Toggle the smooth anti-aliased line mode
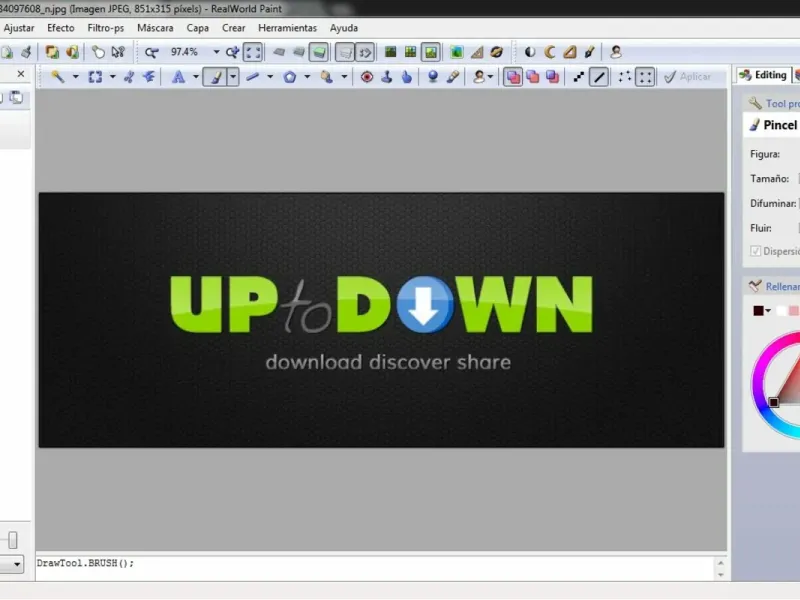Screen dimensions: 800x600 (599, 77)
